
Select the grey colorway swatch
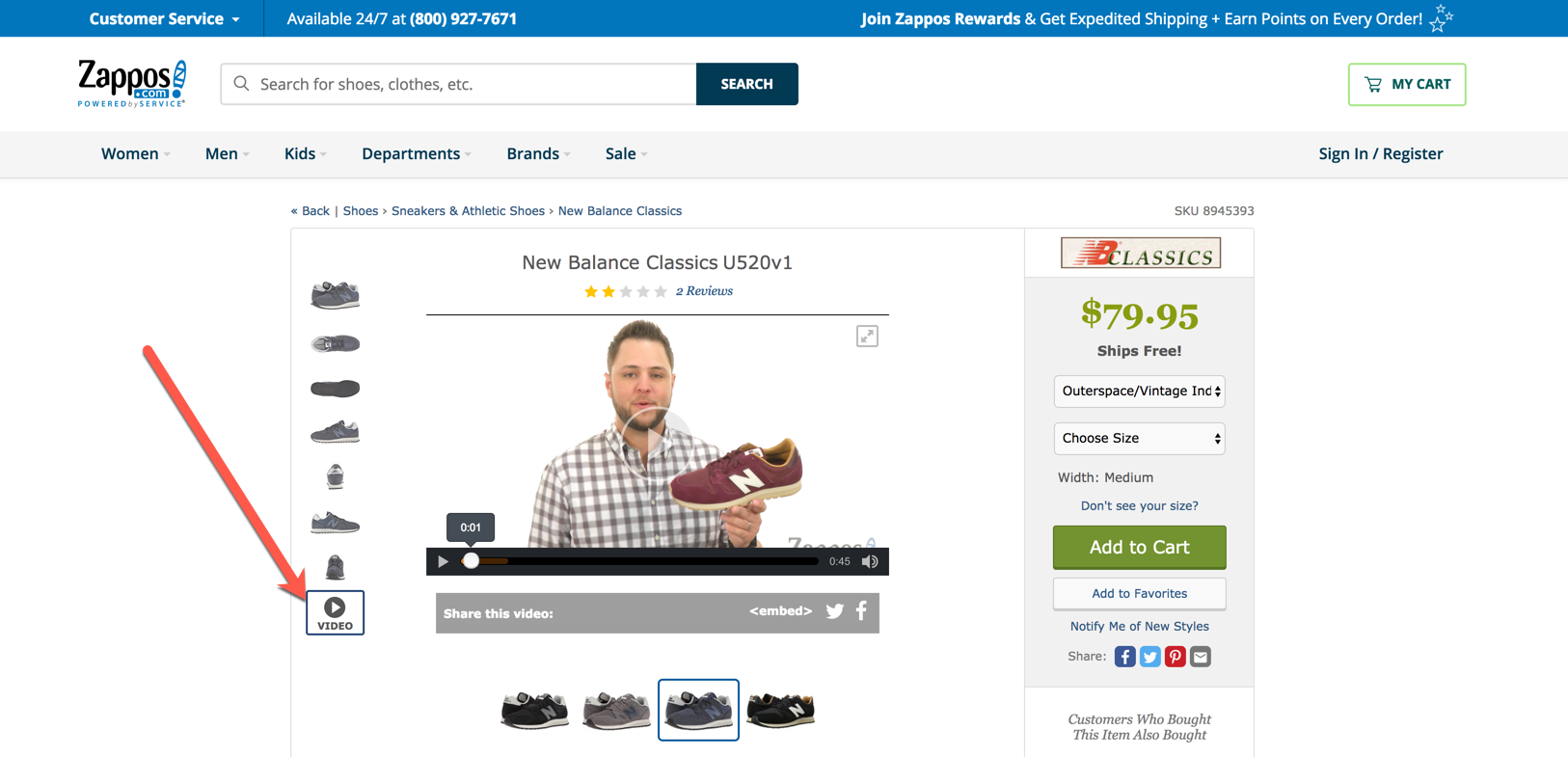click(617, 711)
